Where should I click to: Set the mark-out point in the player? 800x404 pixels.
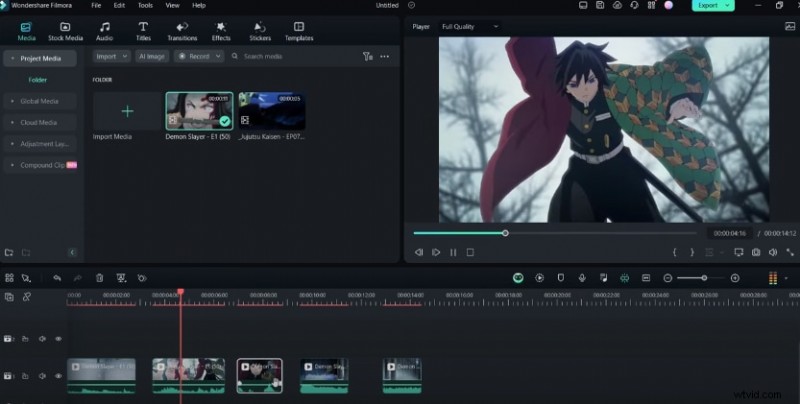(692, 252)
